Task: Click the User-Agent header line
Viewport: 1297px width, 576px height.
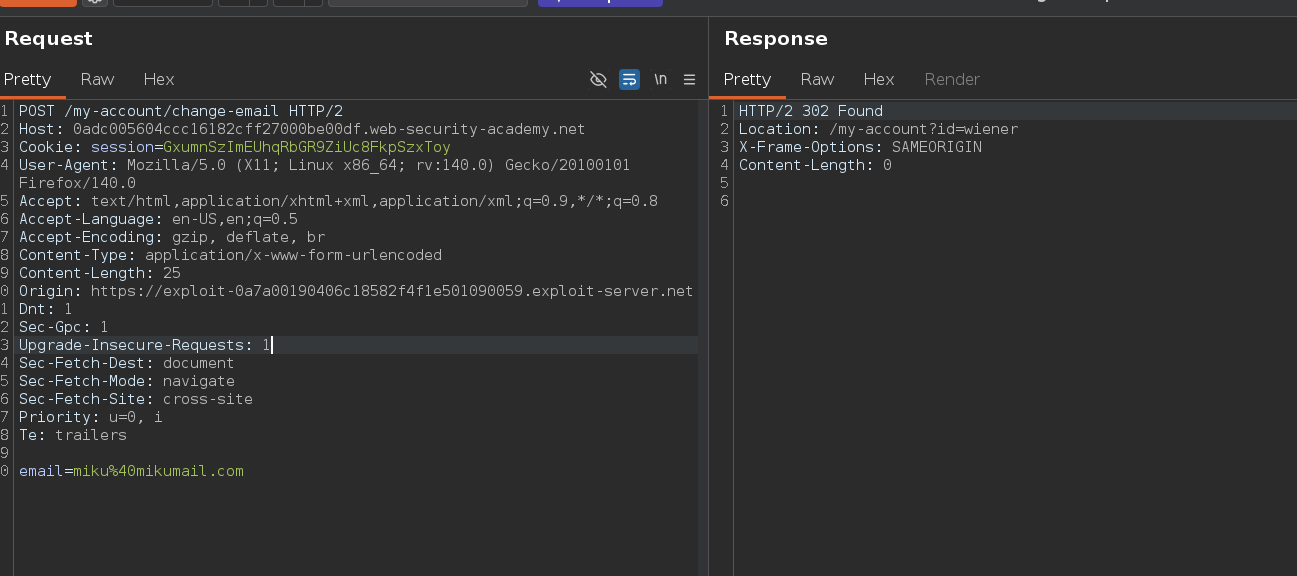Action: (x=325, y=165)
